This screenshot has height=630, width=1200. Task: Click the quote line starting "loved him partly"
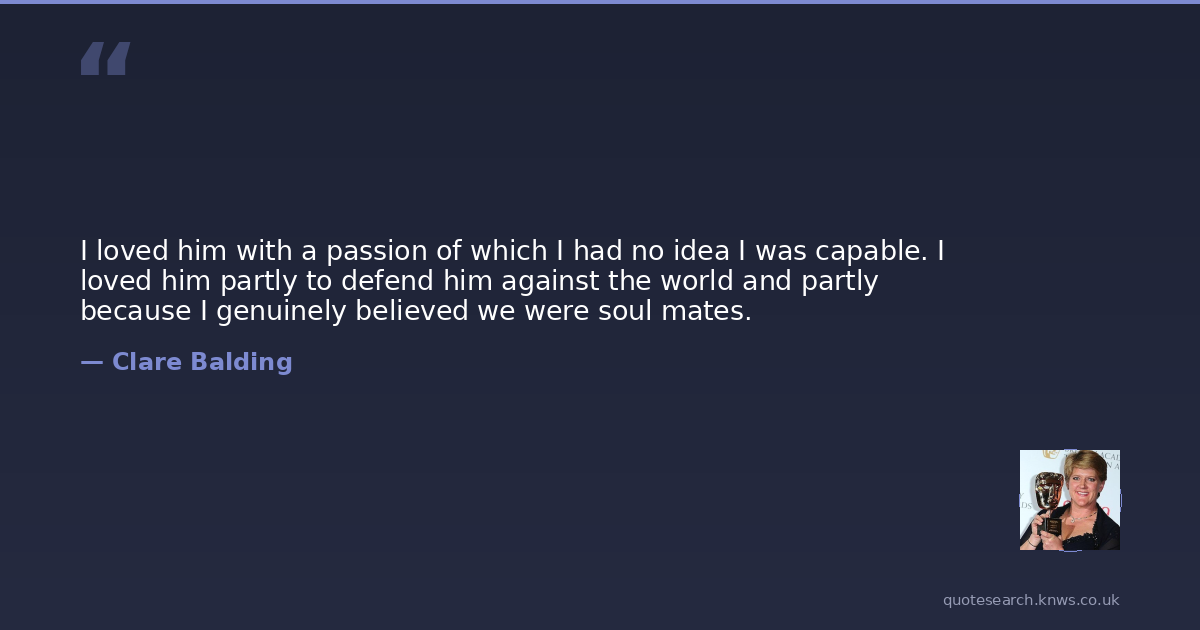pos(479,281)
